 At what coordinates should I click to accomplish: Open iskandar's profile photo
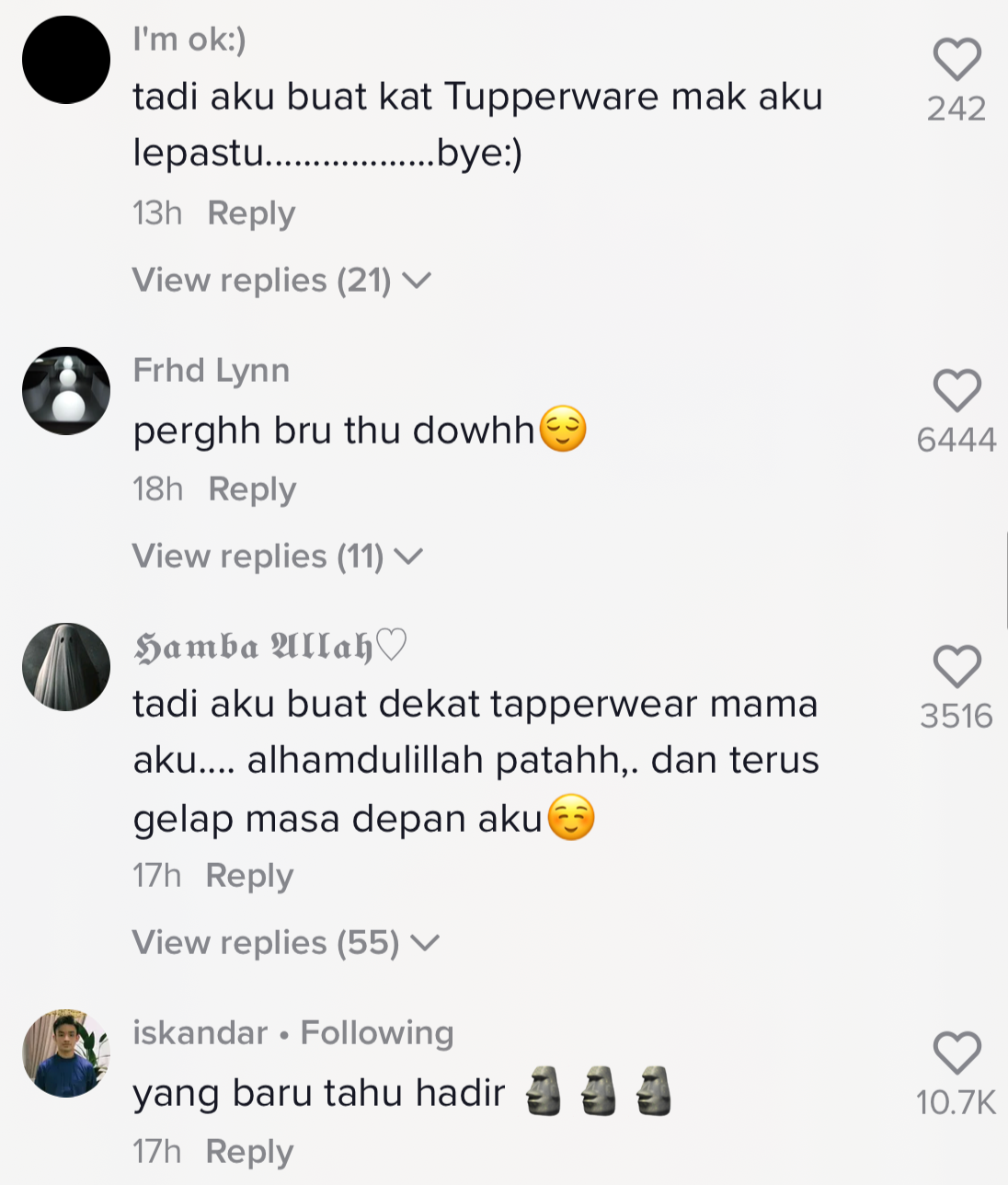point(66,1053)
